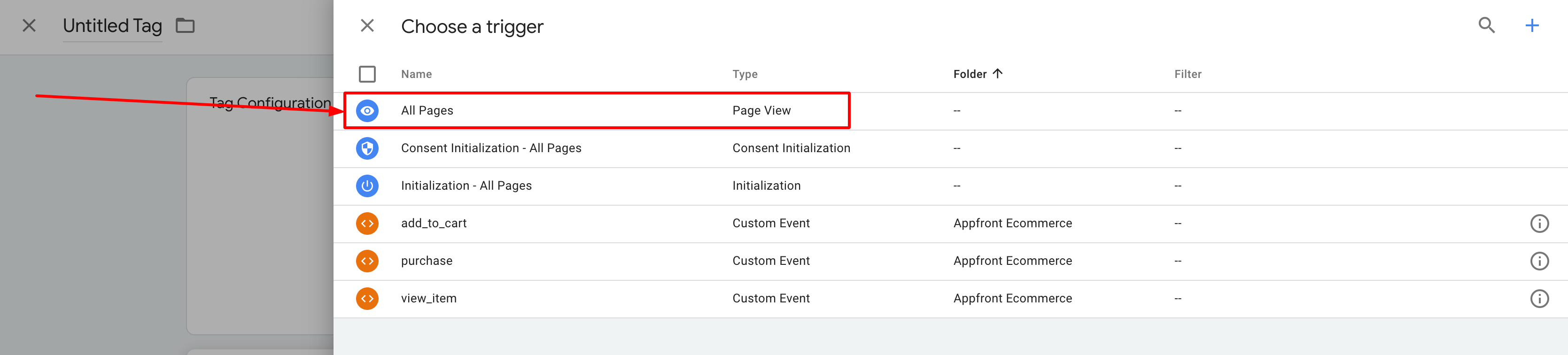Viewport: 1568px width, 355px height.
Task: Click the Tag Configuration heading
Action: (270, 103)
